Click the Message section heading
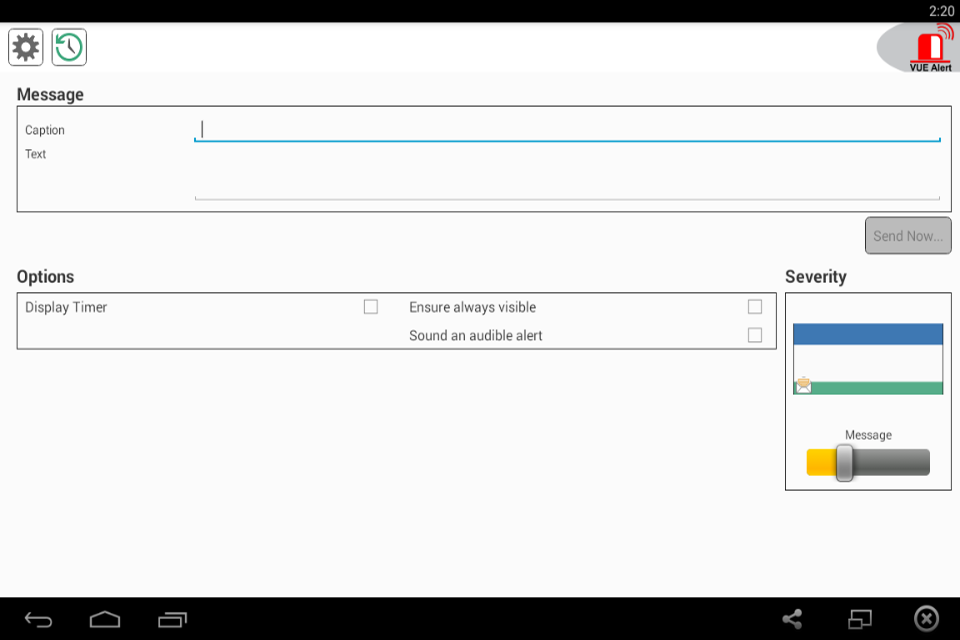The height and width of the screenshot is (640, 960). 50,94
